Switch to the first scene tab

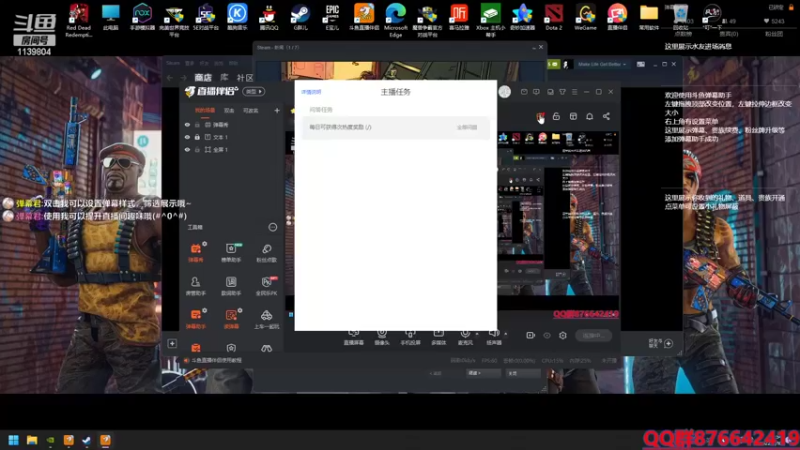click(x=205, y=110)
